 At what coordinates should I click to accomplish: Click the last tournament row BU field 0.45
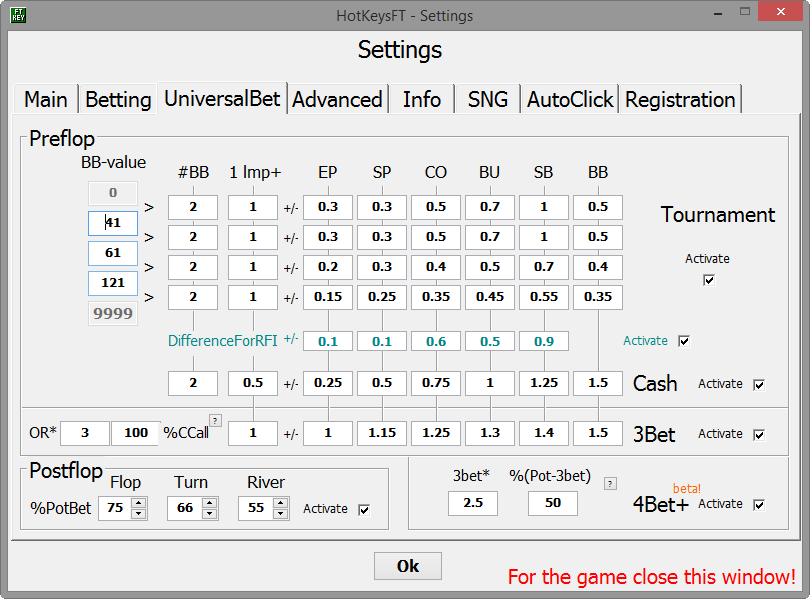point(490,297)
